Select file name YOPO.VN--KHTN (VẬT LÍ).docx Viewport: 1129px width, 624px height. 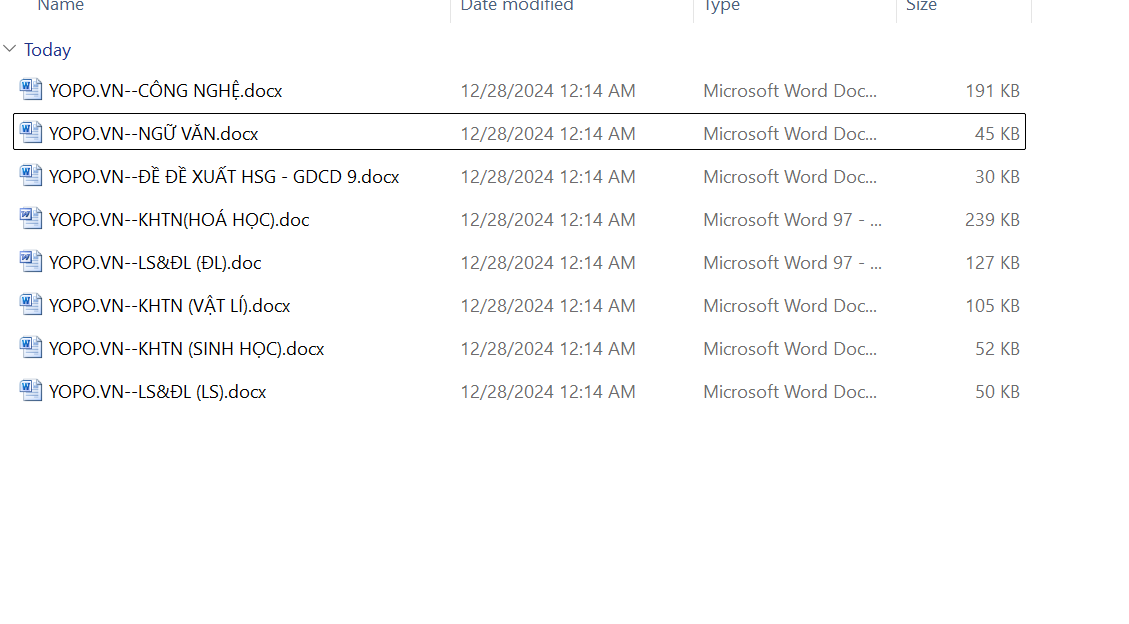170,306
